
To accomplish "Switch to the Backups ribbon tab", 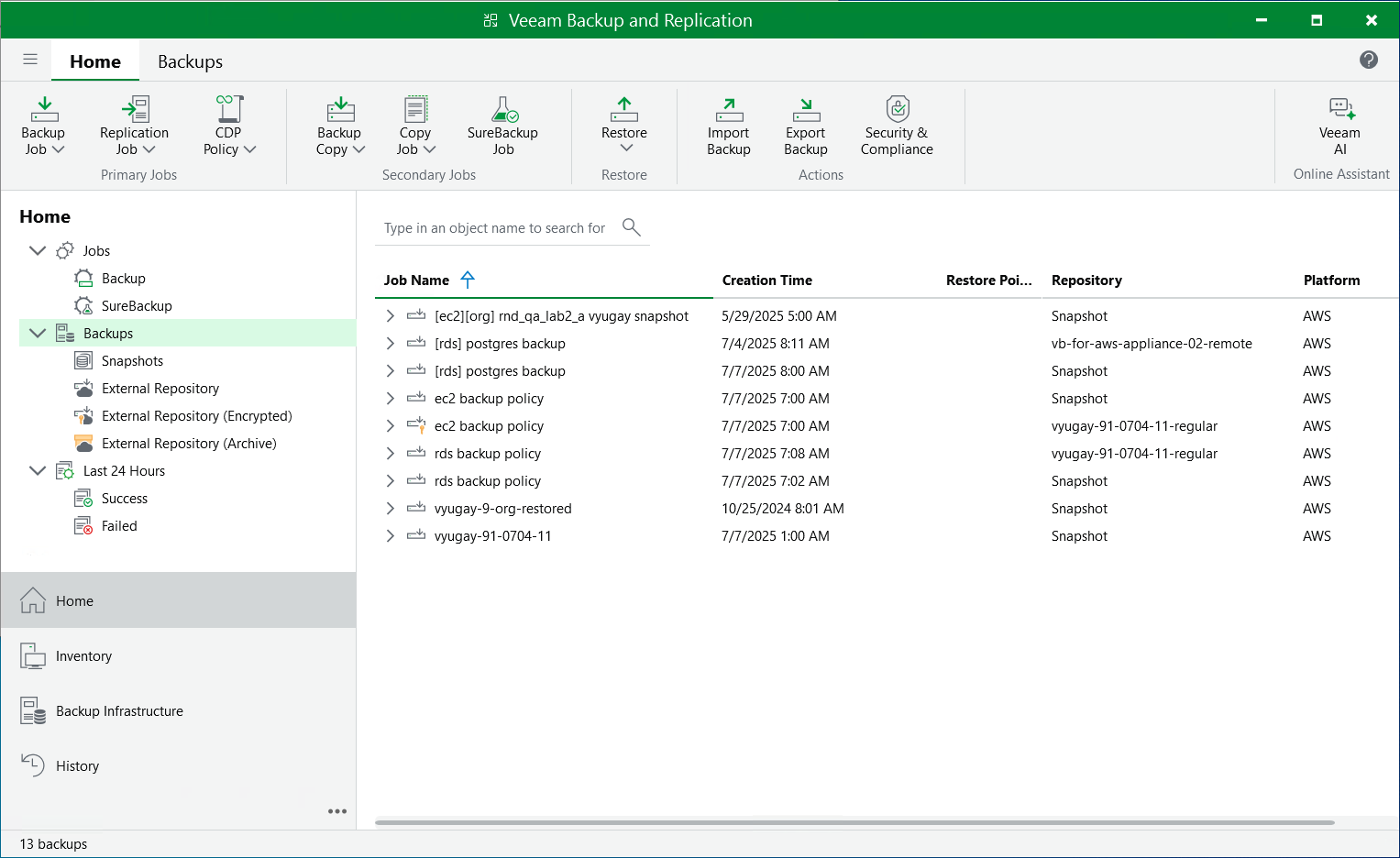I will (x=190, y=61).
